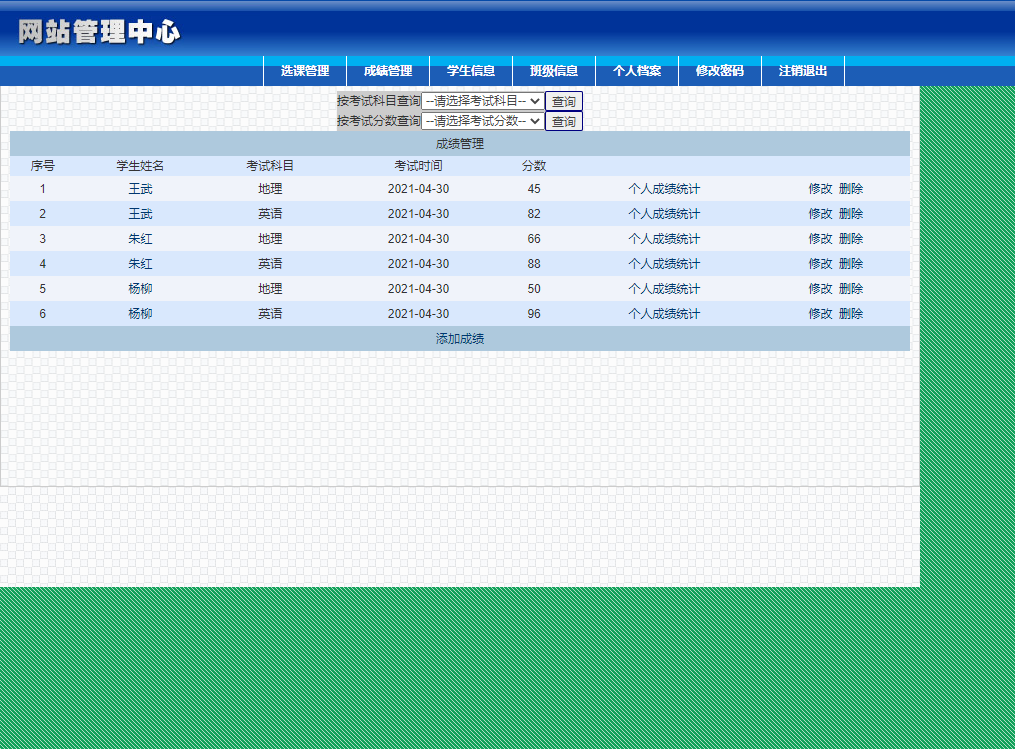Click the 序号 column header
The height and width of the screenshot is (749, 1015).
coord(43,166)
